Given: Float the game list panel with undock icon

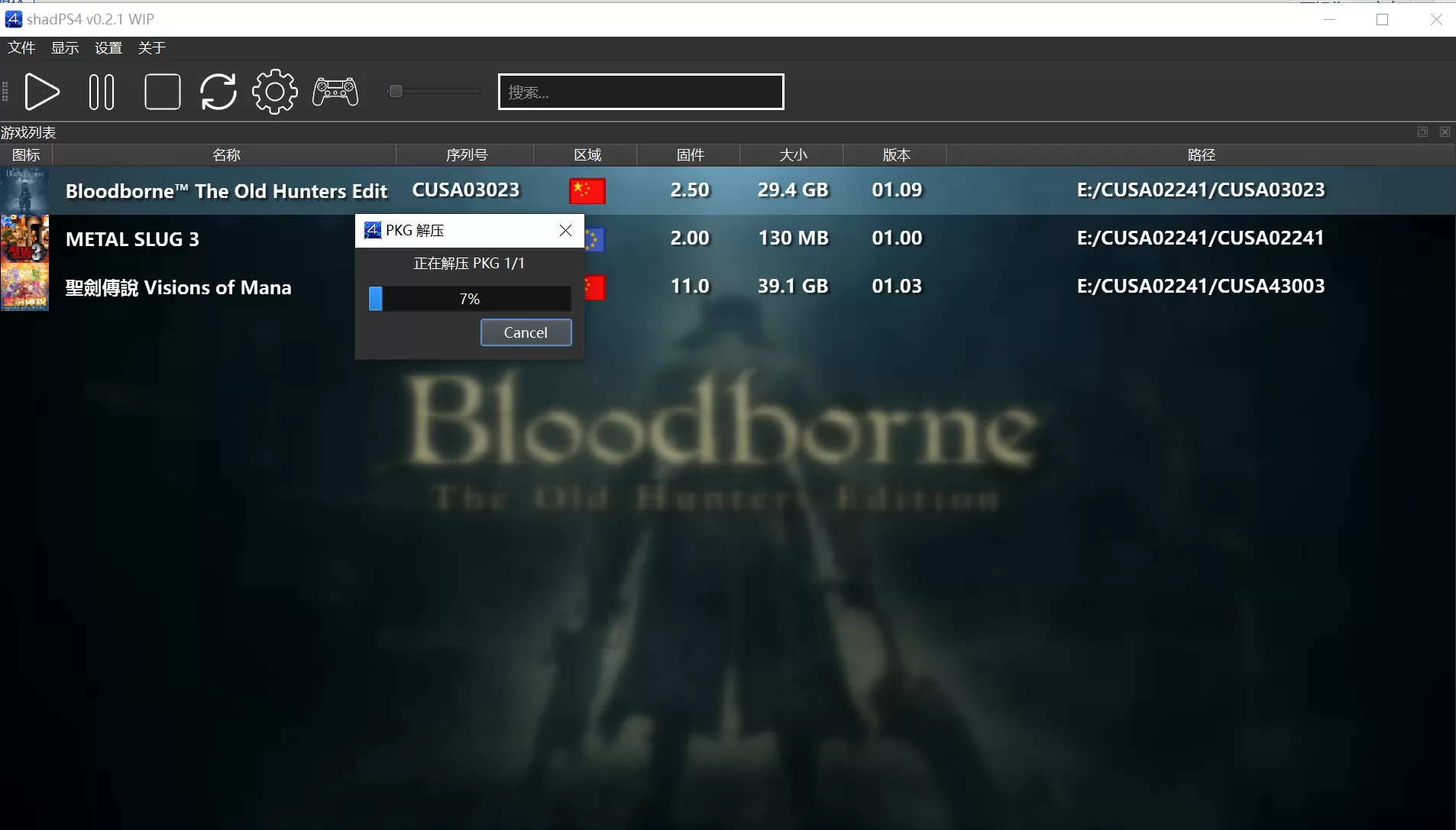Looking at the screenshot, I should click(1422, 132).
